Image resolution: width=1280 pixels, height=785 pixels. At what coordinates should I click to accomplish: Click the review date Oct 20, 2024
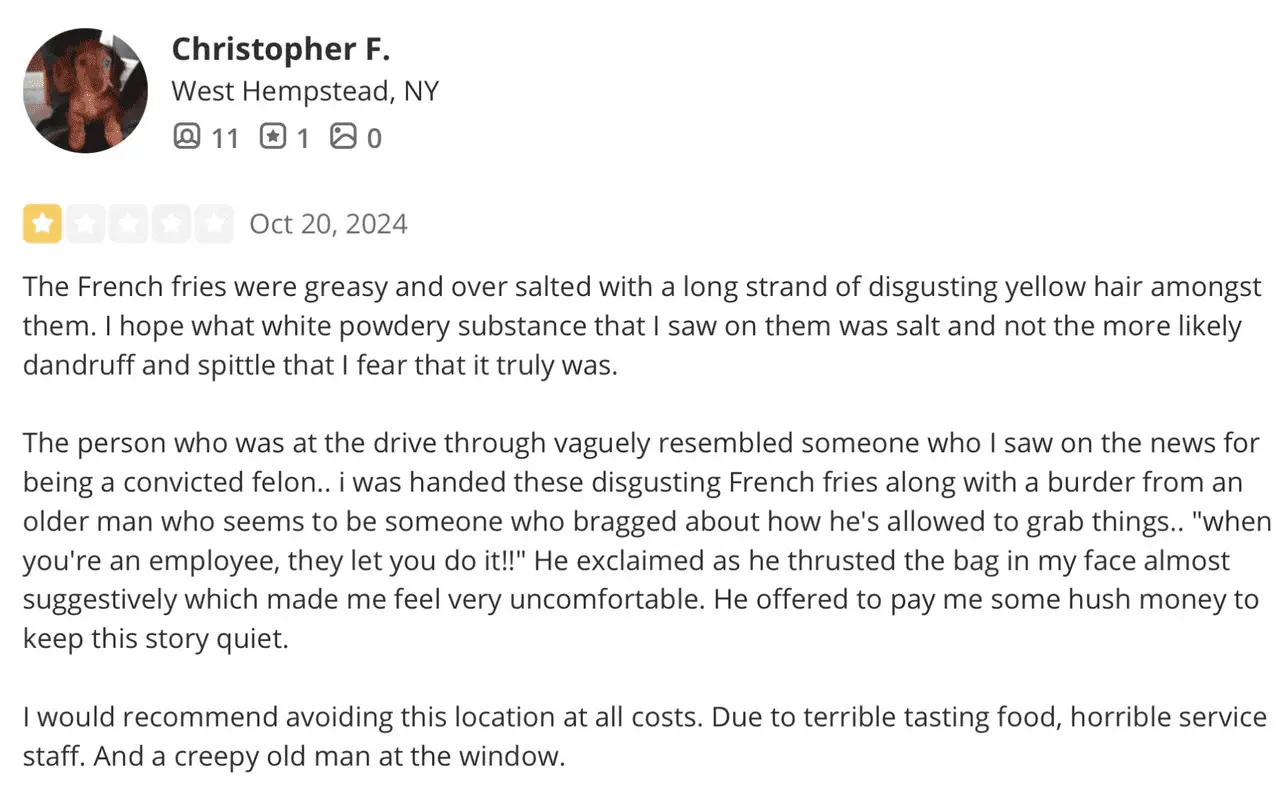pos(328,223)
